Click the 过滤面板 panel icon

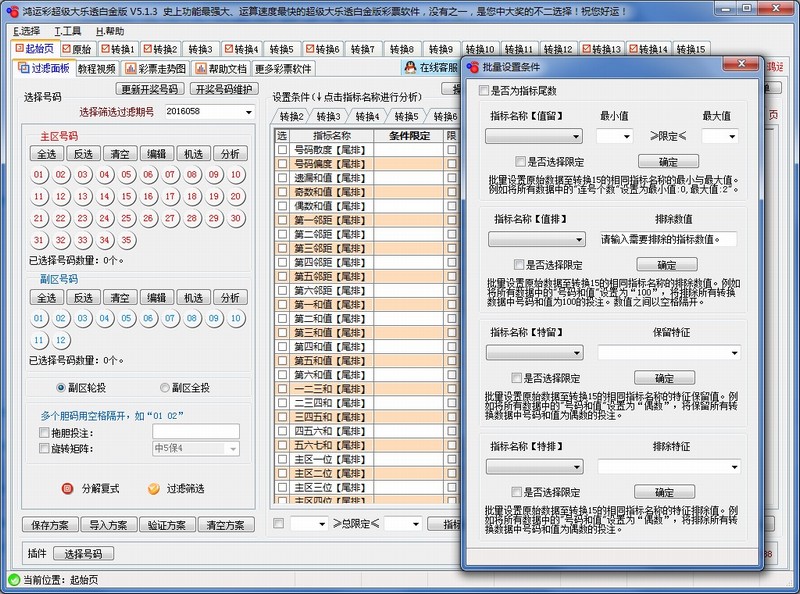(22, 68)
